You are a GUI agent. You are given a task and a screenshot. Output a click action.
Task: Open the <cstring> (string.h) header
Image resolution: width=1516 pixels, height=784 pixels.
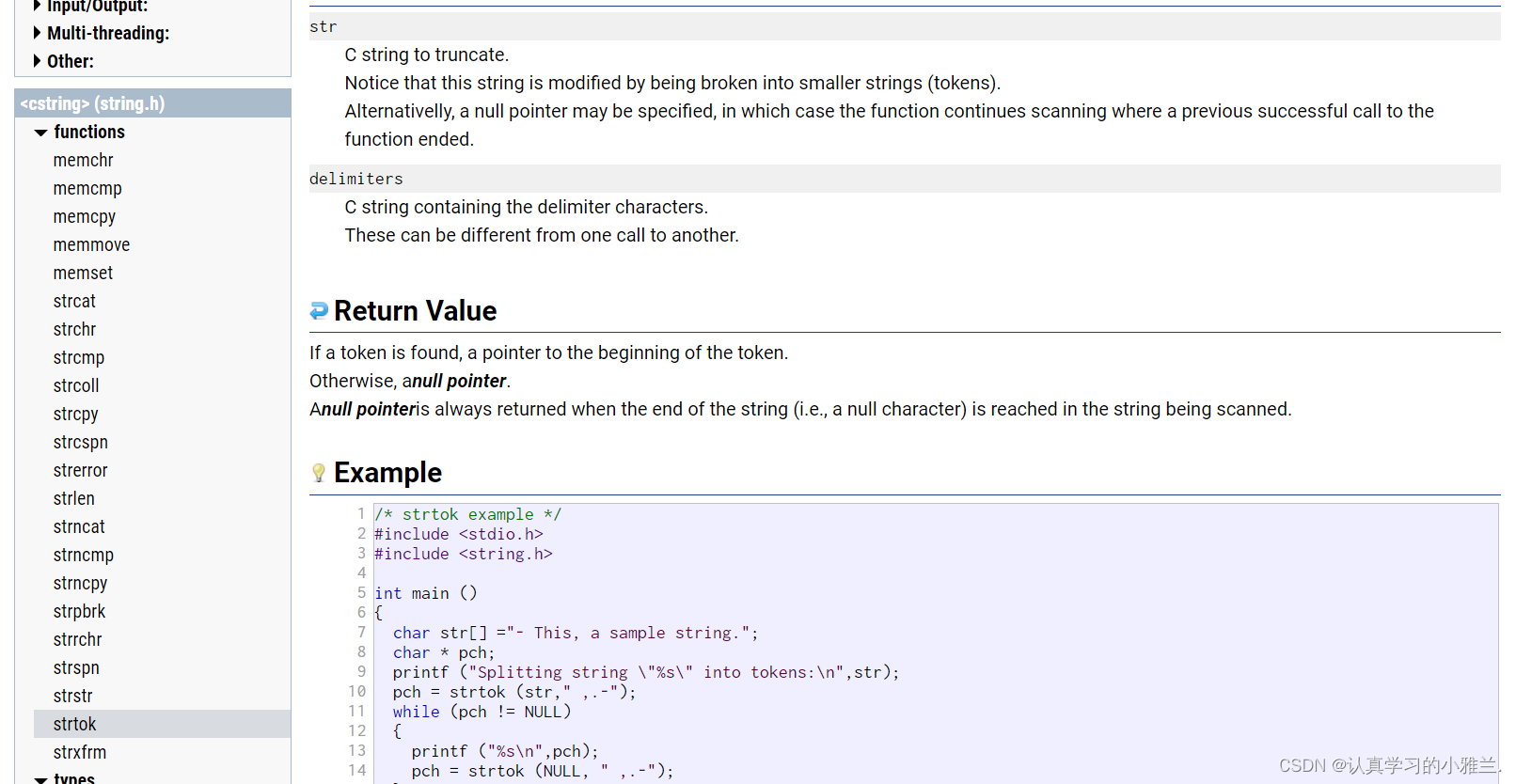click(x=92, y=103)
